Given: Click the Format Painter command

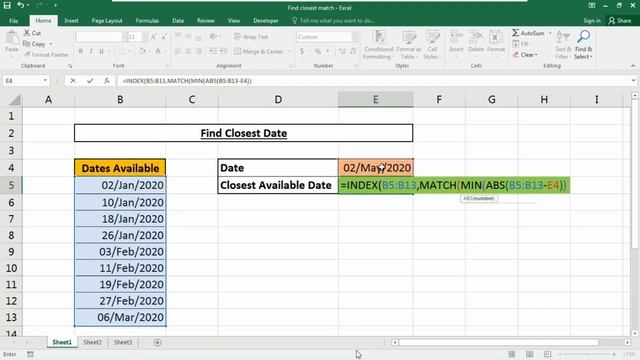Looking at the screenshot, I should point(46,54).
